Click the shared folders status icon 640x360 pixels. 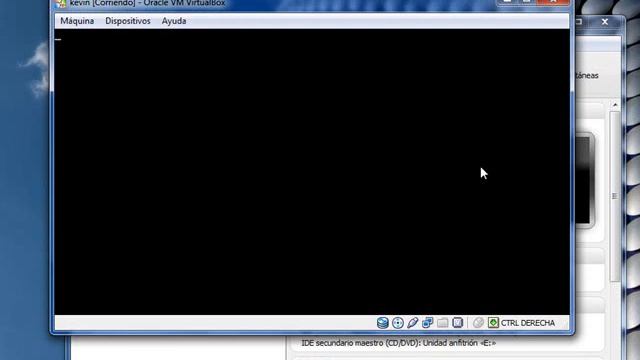coord(442,323)
